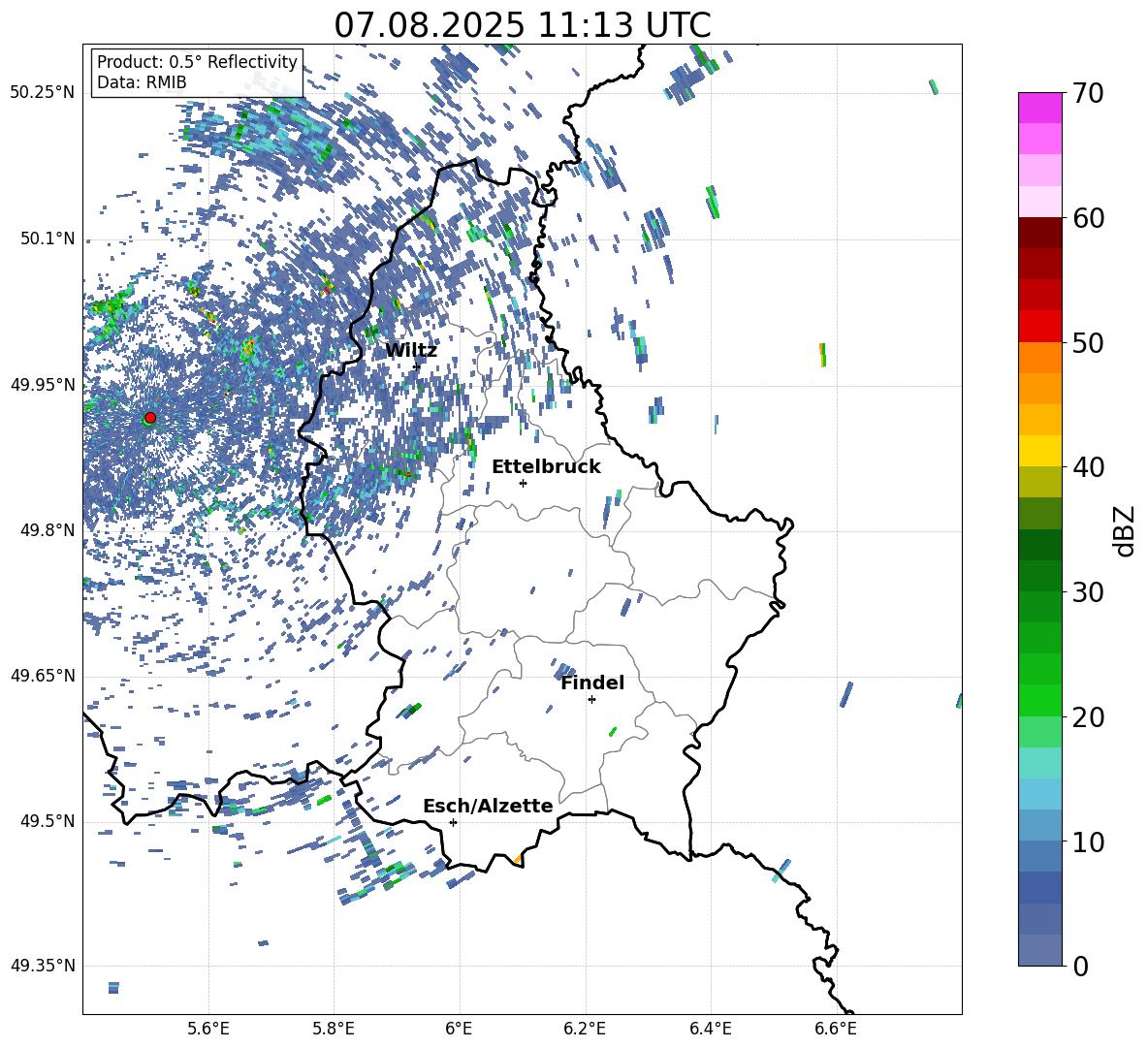This screenshot has width=1148, height=1048.
Task: Click the 50.25°N latitude label
Action: 43,93
